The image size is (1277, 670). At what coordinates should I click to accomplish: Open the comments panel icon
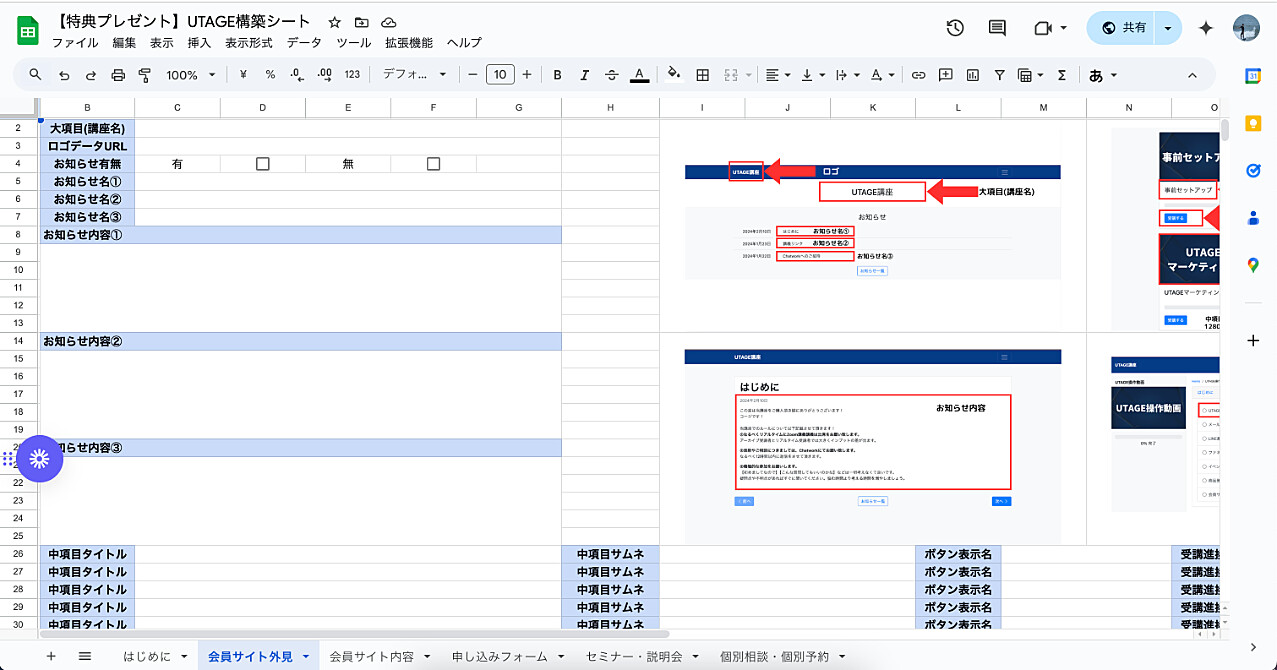[x=997, y=28]
